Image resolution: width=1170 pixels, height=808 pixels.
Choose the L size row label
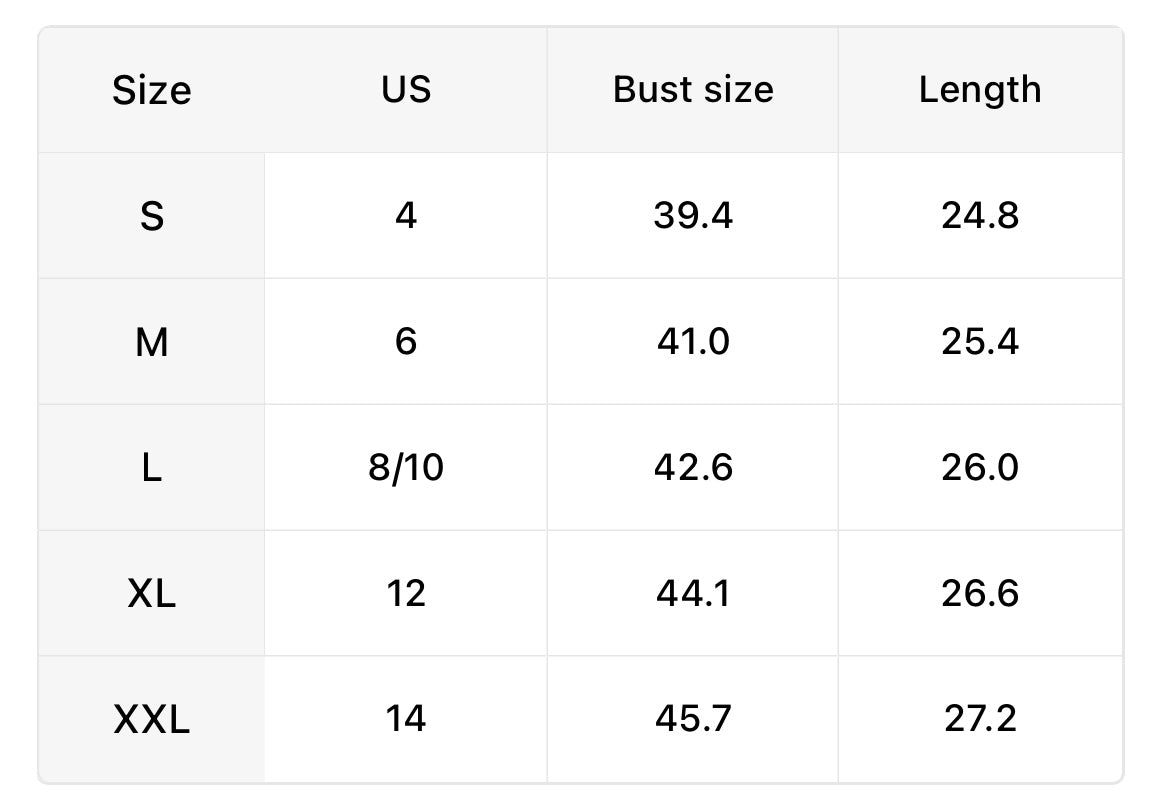coord(151,468)
